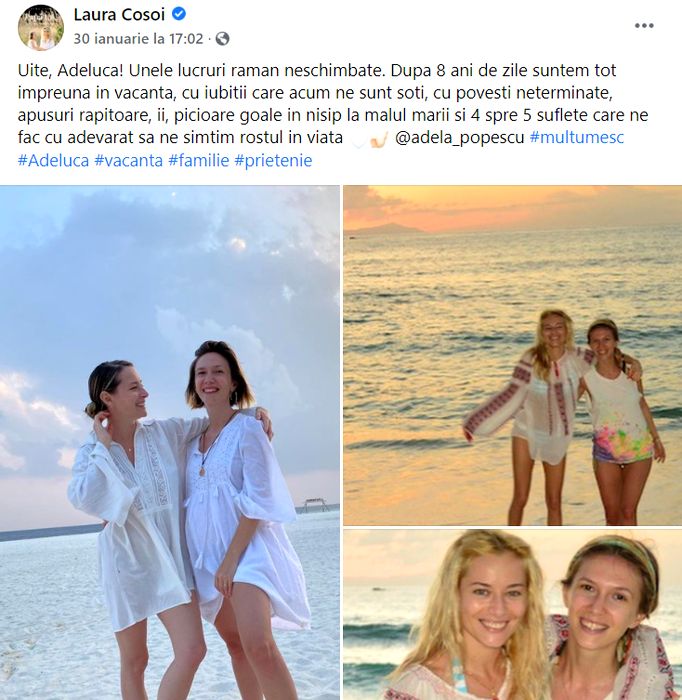Click the @adela_popescu mention
682x700 pixels.
tap(459, 138)
